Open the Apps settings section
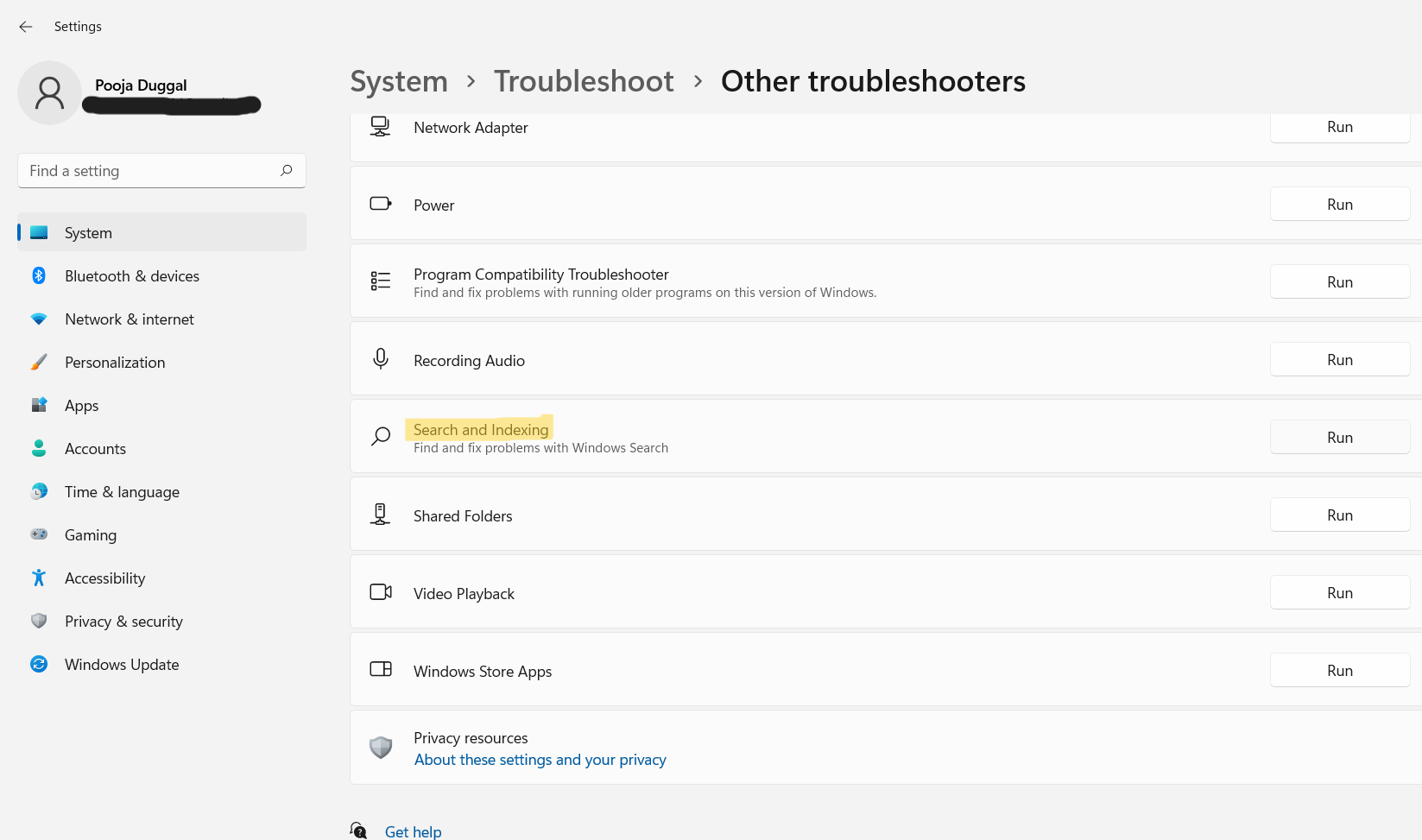The width and height of the screenshot is (1422, 840). pos(82,406)
